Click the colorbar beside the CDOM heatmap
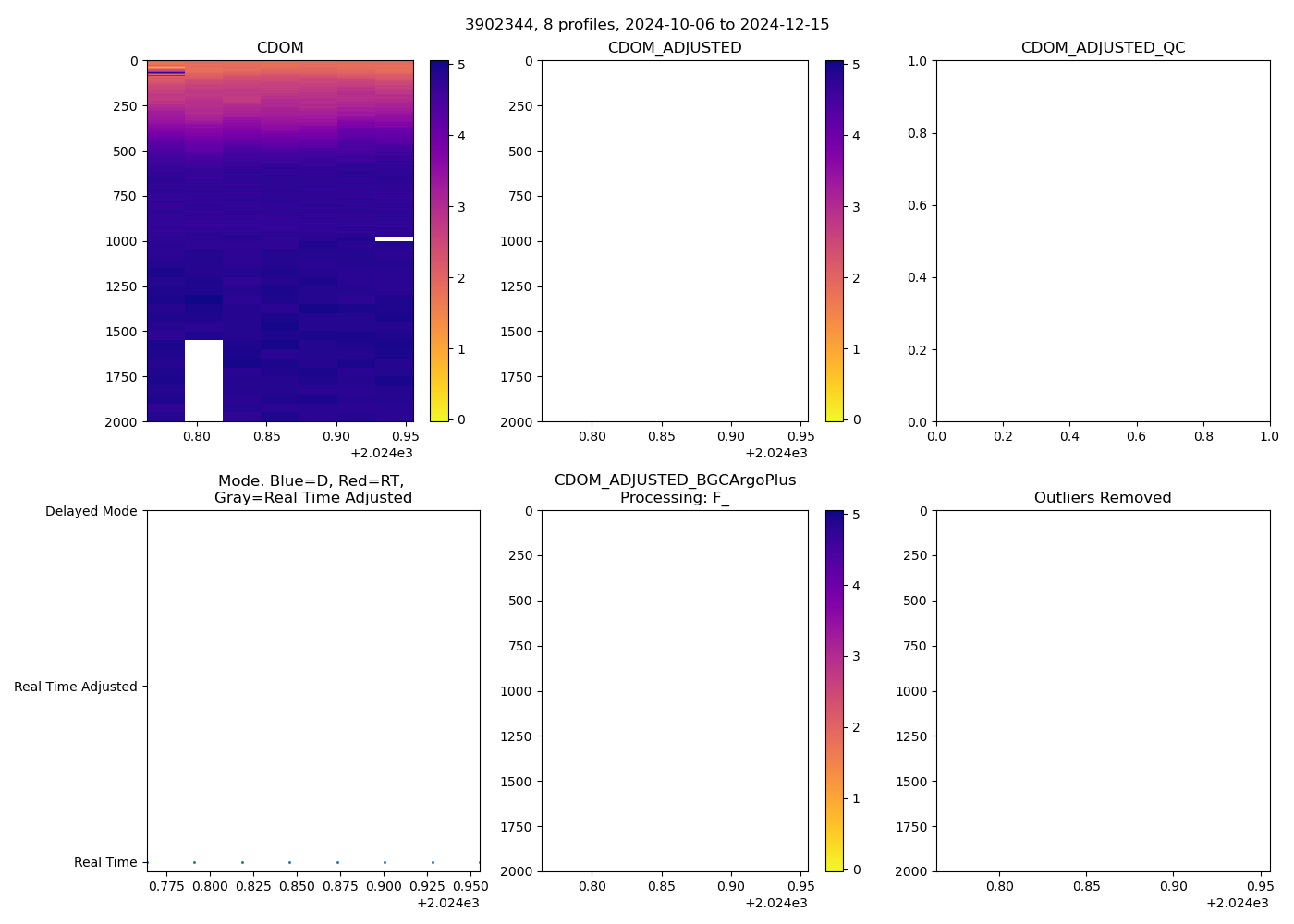 (439, 240)
